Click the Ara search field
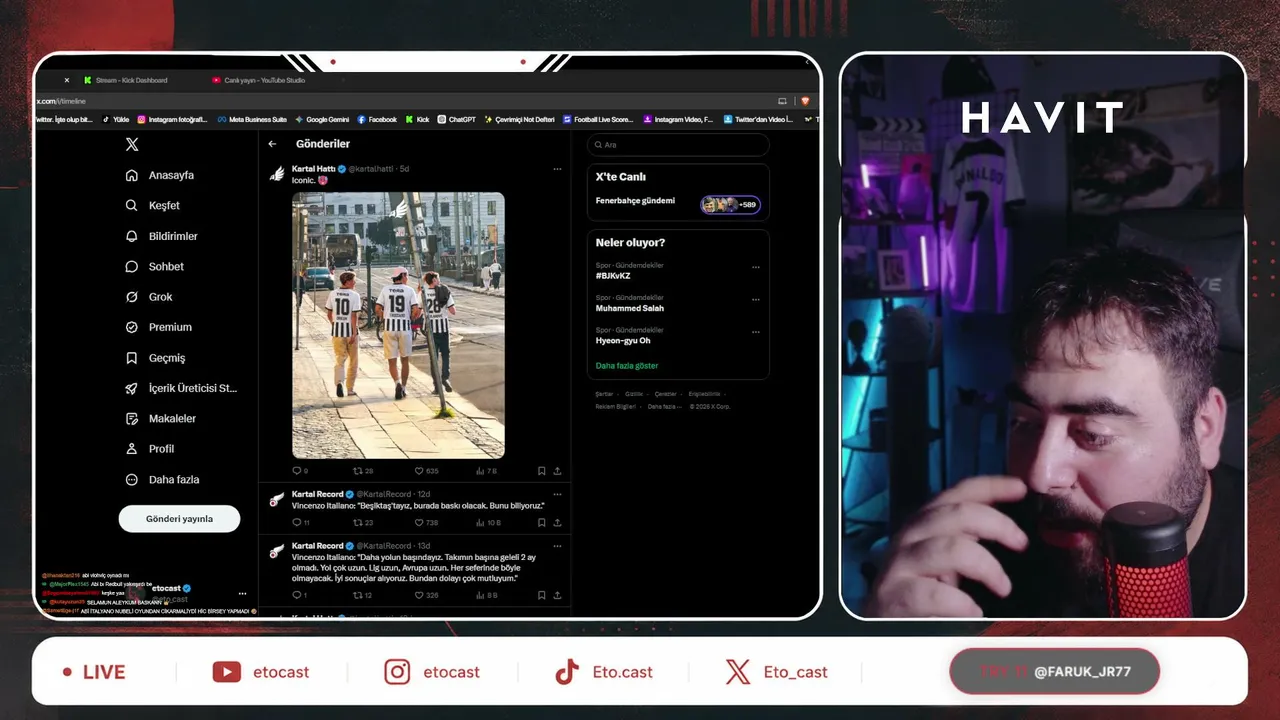Screen dimensions: 1280x720 (x=678, y=145)
